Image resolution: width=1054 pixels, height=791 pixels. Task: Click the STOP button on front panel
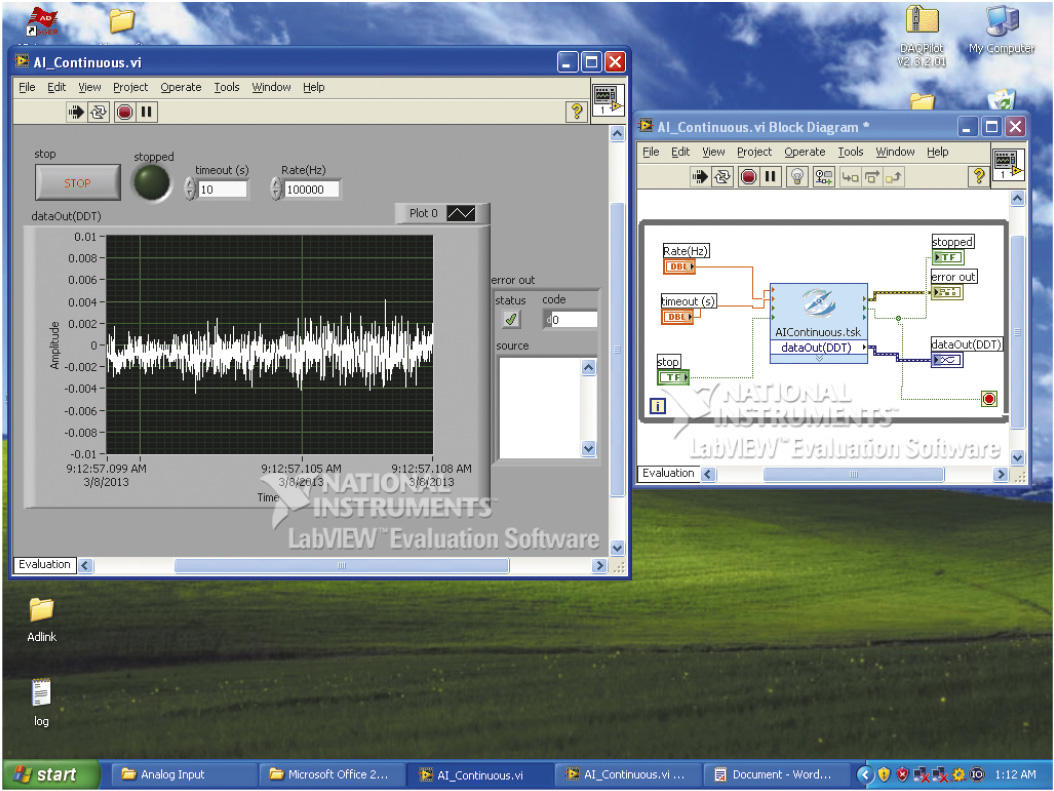(x=78, y=183)
